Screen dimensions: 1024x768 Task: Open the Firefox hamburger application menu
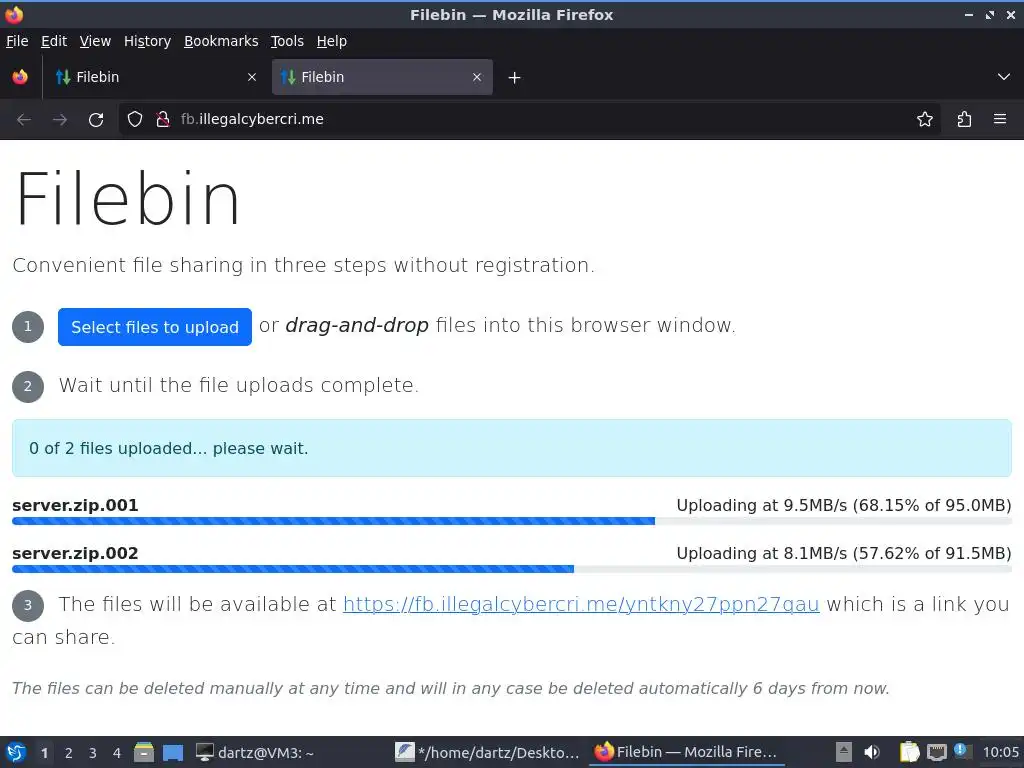(1000, 119)
